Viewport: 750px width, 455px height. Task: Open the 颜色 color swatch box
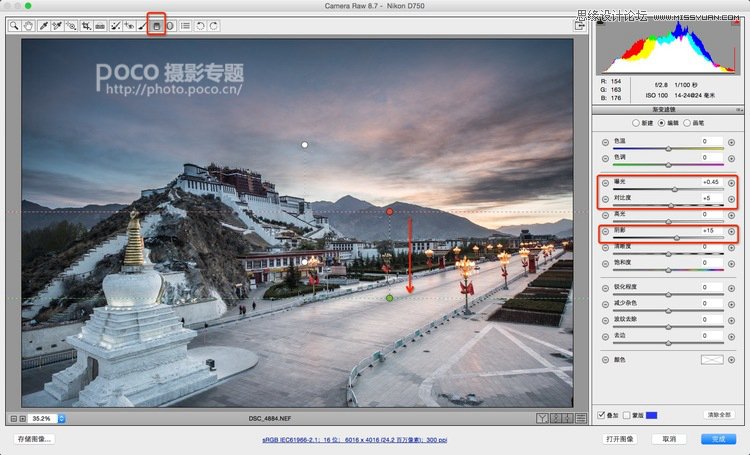tap(712, 359)
